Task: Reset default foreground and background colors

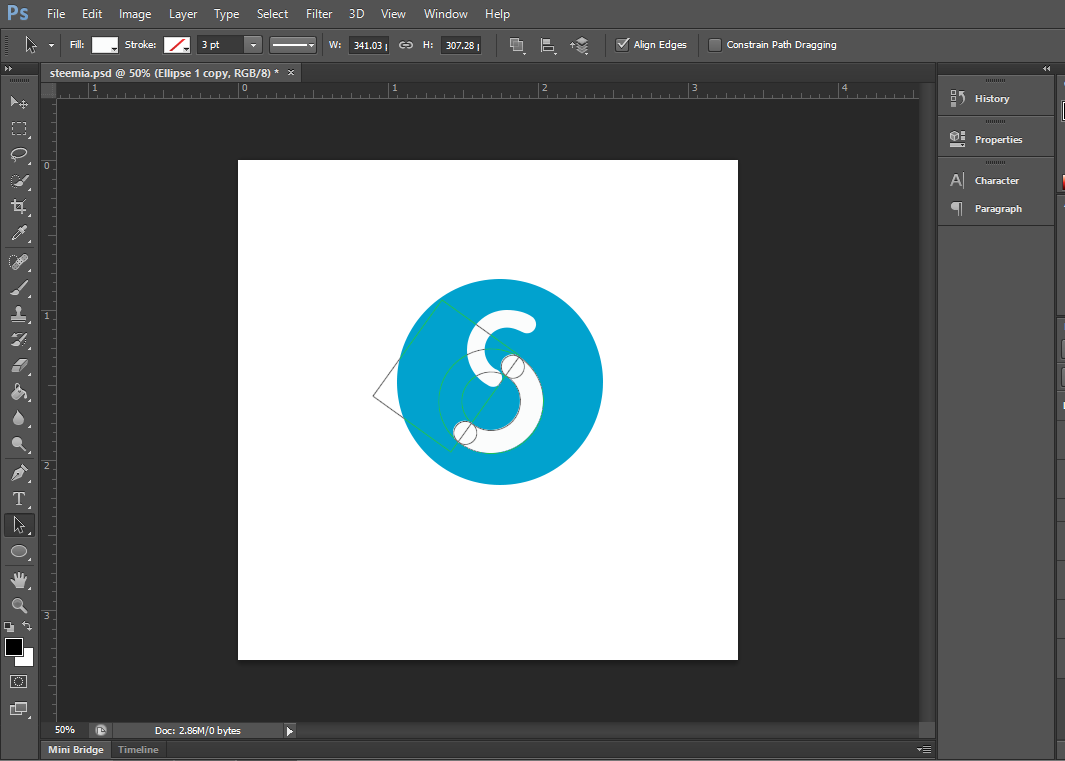Action: (x=9, y=626)
